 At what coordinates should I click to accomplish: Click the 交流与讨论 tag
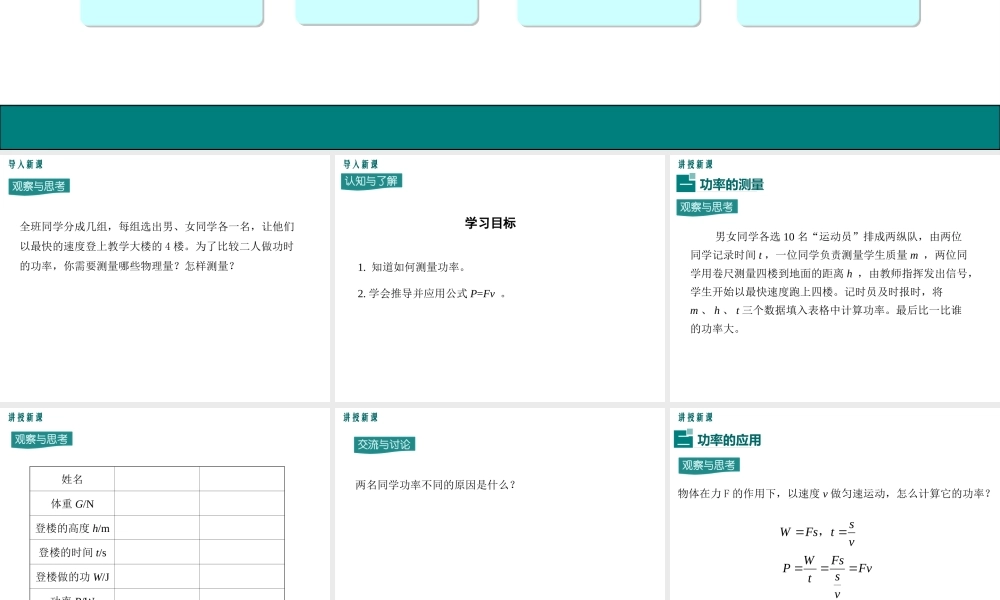[384, 444]
